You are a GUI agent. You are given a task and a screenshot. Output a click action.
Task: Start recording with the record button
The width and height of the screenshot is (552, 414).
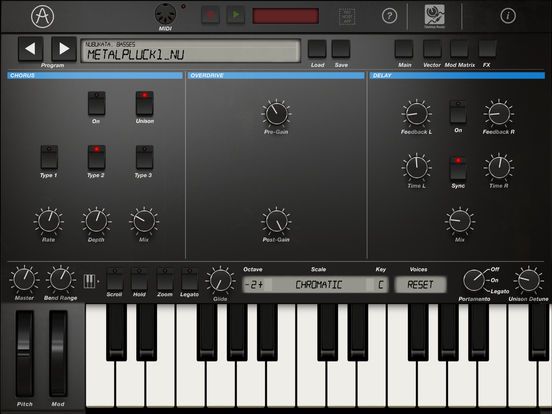(211, 15)
